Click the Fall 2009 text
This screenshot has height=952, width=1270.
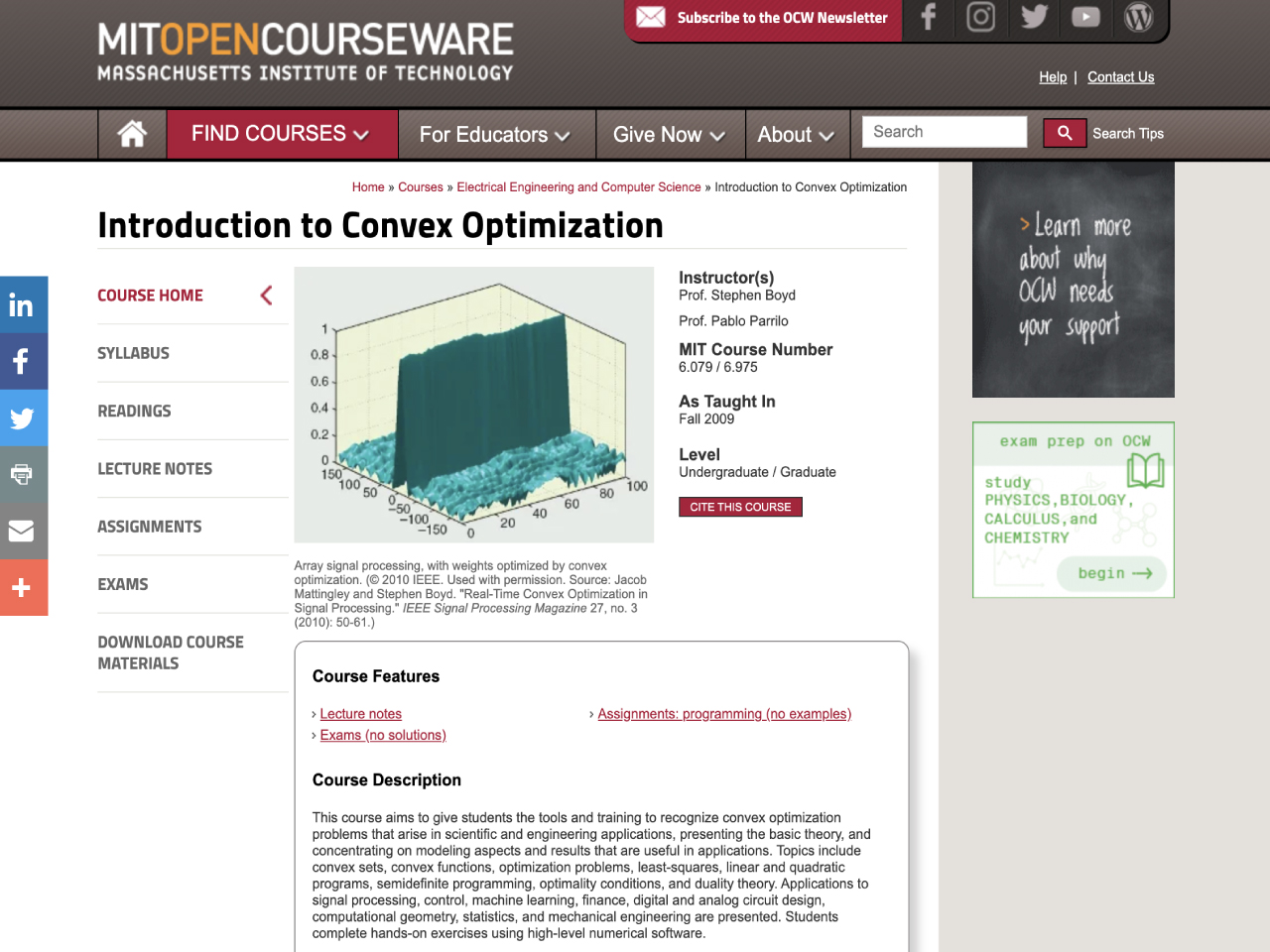(706, 419)
